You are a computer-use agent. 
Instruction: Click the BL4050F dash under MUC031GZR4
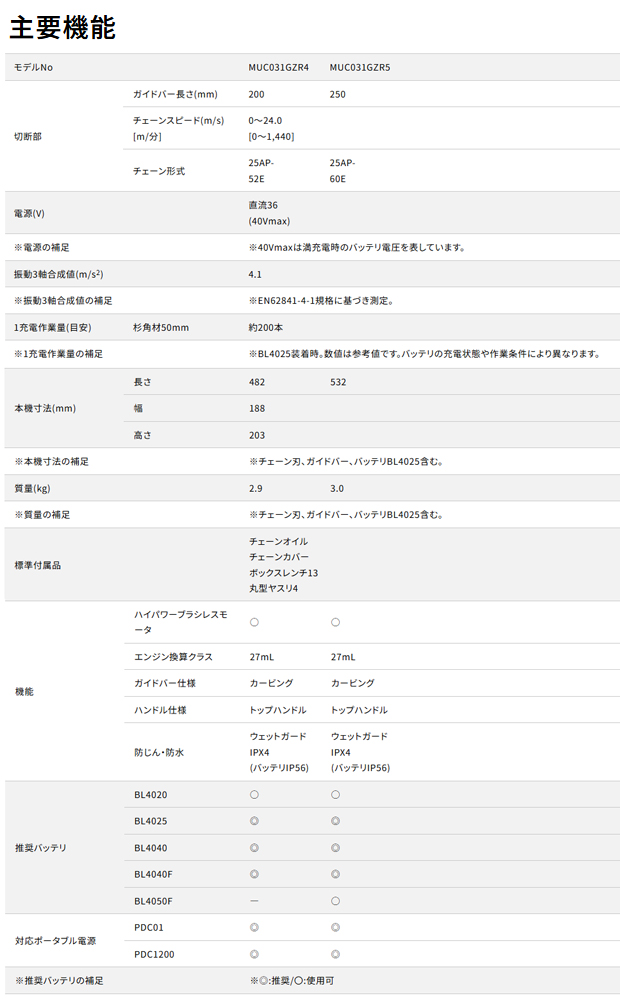click(254, 901)
